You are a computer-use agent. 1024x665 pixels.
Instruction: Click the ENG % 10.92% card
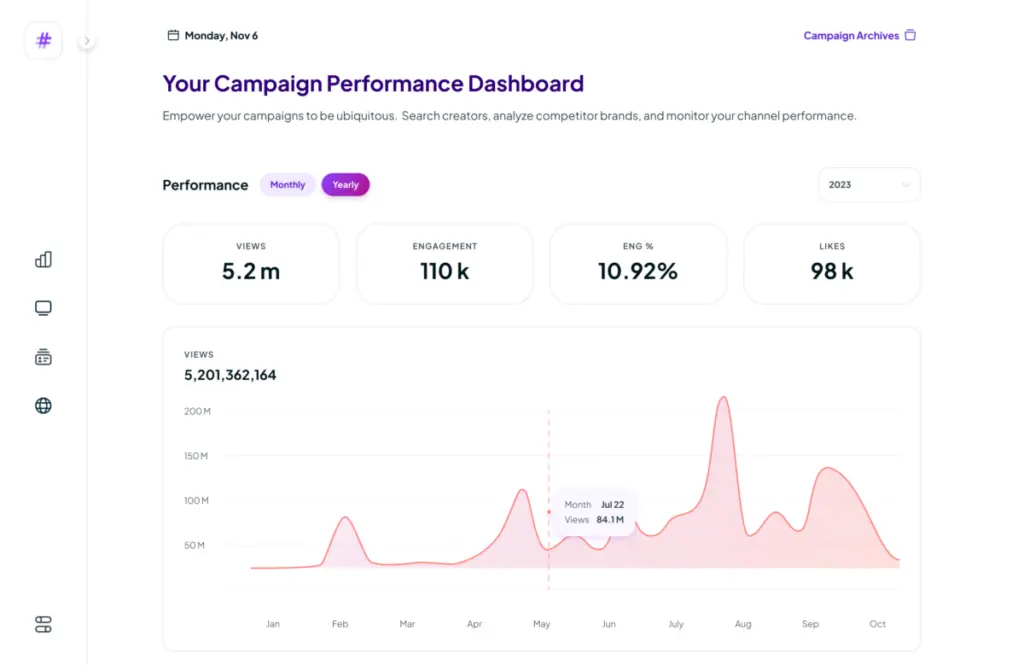click(x=638, y=263)
